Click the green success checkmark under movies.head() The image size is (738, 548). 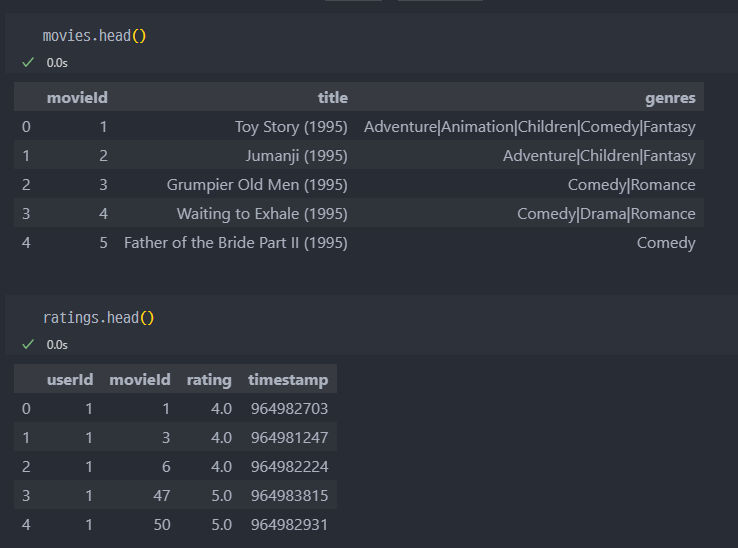click(27, 62)
